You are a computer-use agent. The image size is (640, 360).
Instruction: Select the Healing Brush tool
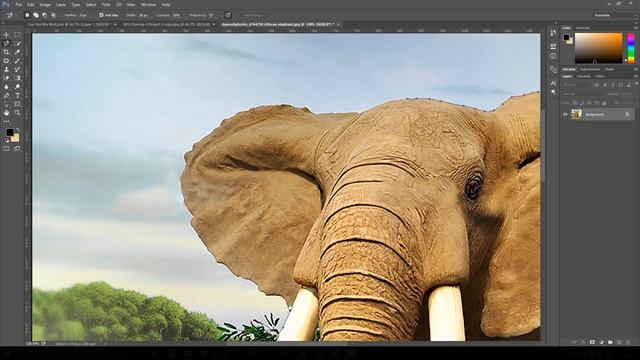click(x=6, y=61)
